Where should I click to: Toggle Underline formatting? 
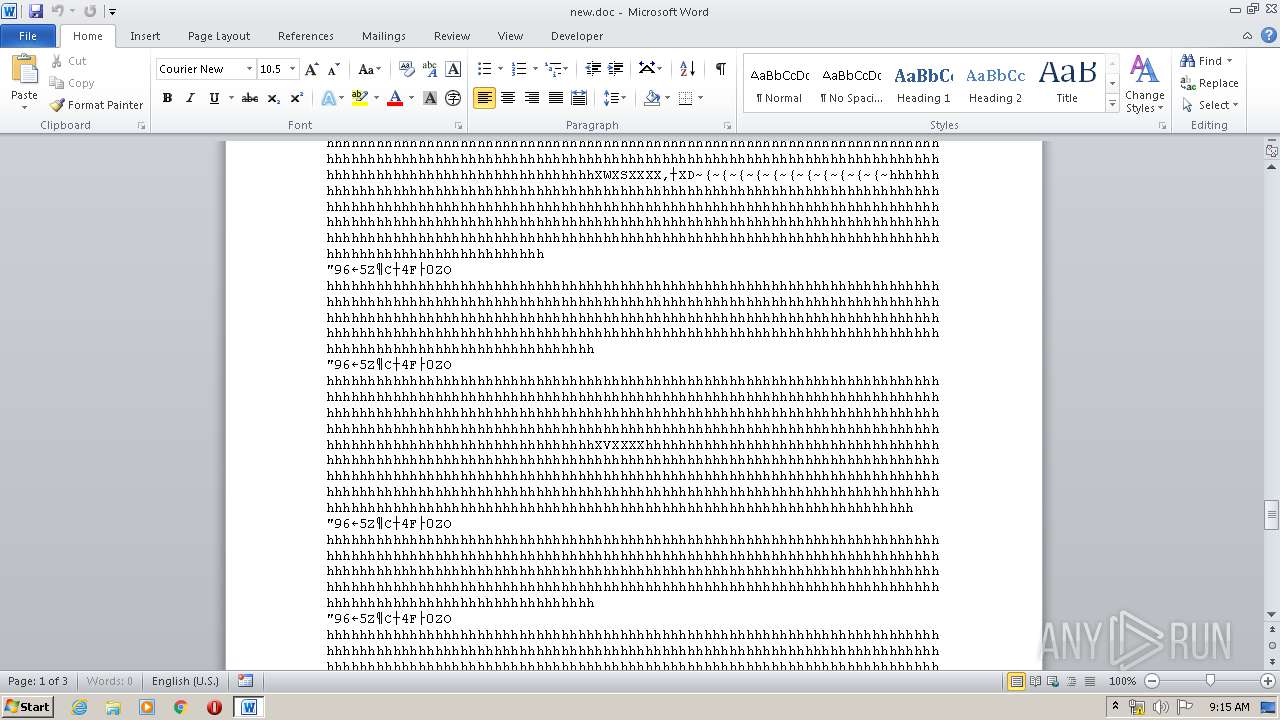tap(213, 98)
